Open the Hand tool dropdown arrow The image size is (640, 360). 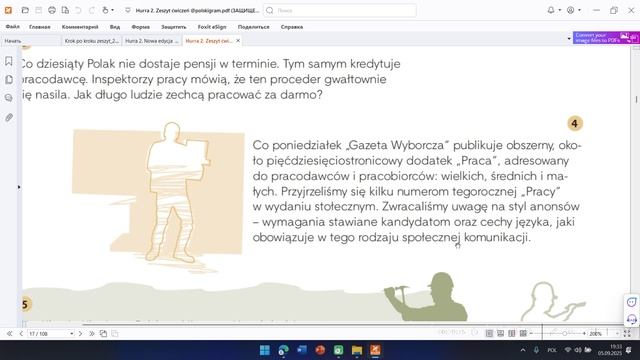click(113, 10)
